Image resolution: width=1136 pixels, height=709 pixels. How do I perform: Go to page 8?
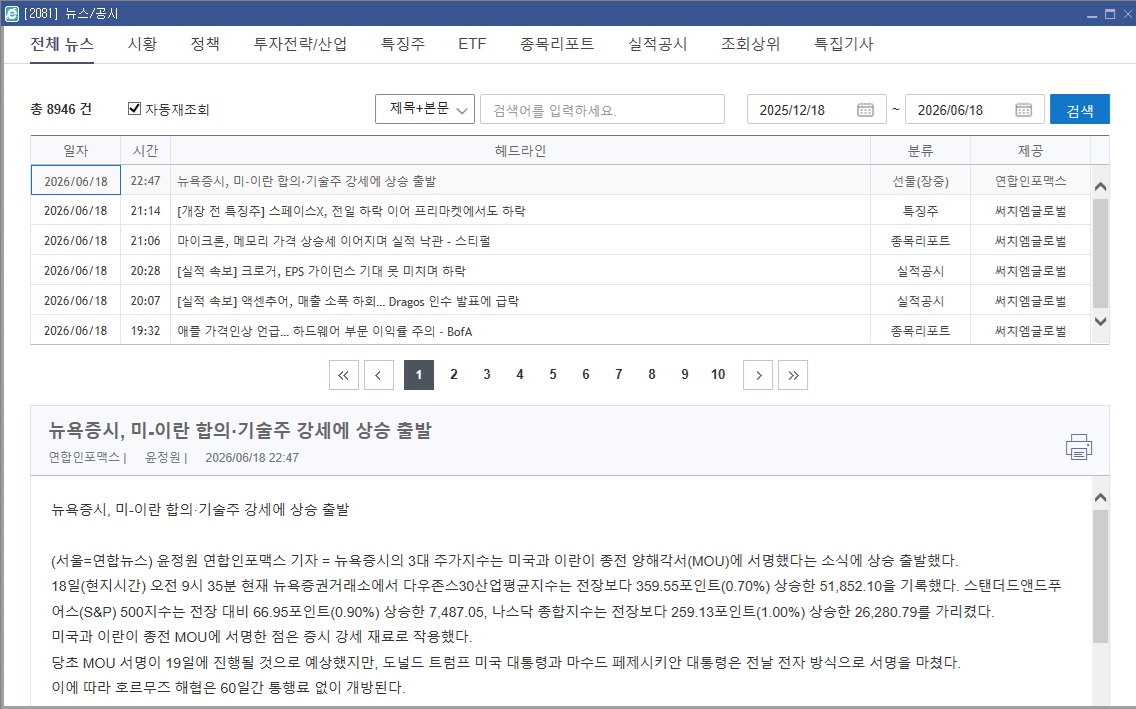[x=651, y=374]
